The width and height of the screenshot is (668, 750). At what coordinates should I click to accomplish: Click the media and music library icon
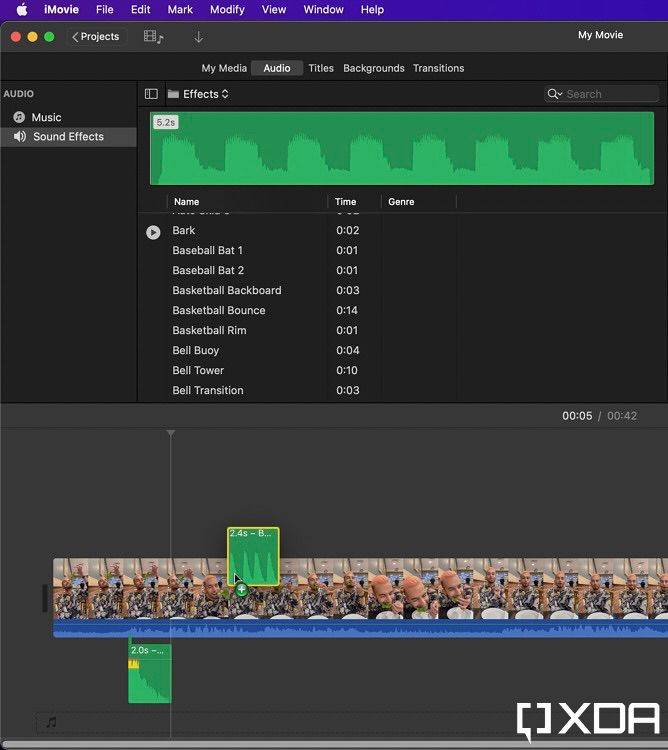(153, 37)
